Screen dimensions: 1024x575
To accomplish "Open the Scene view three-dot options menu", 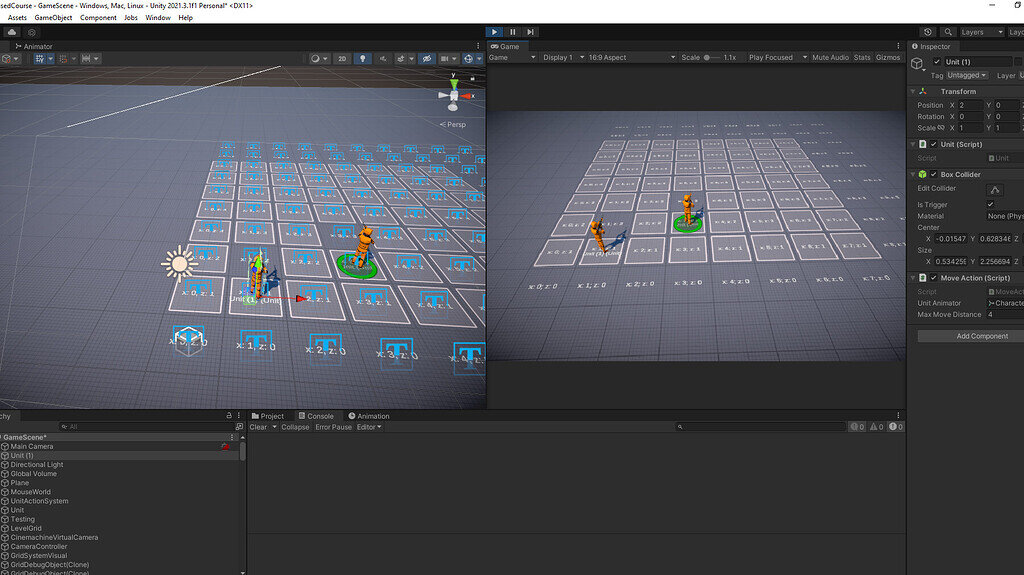I will [x=478, y=46].
